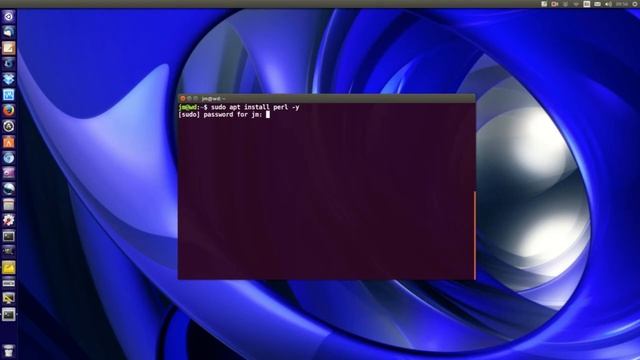Open the network indicator in top panel
The image size is (640, 360).
576,4
